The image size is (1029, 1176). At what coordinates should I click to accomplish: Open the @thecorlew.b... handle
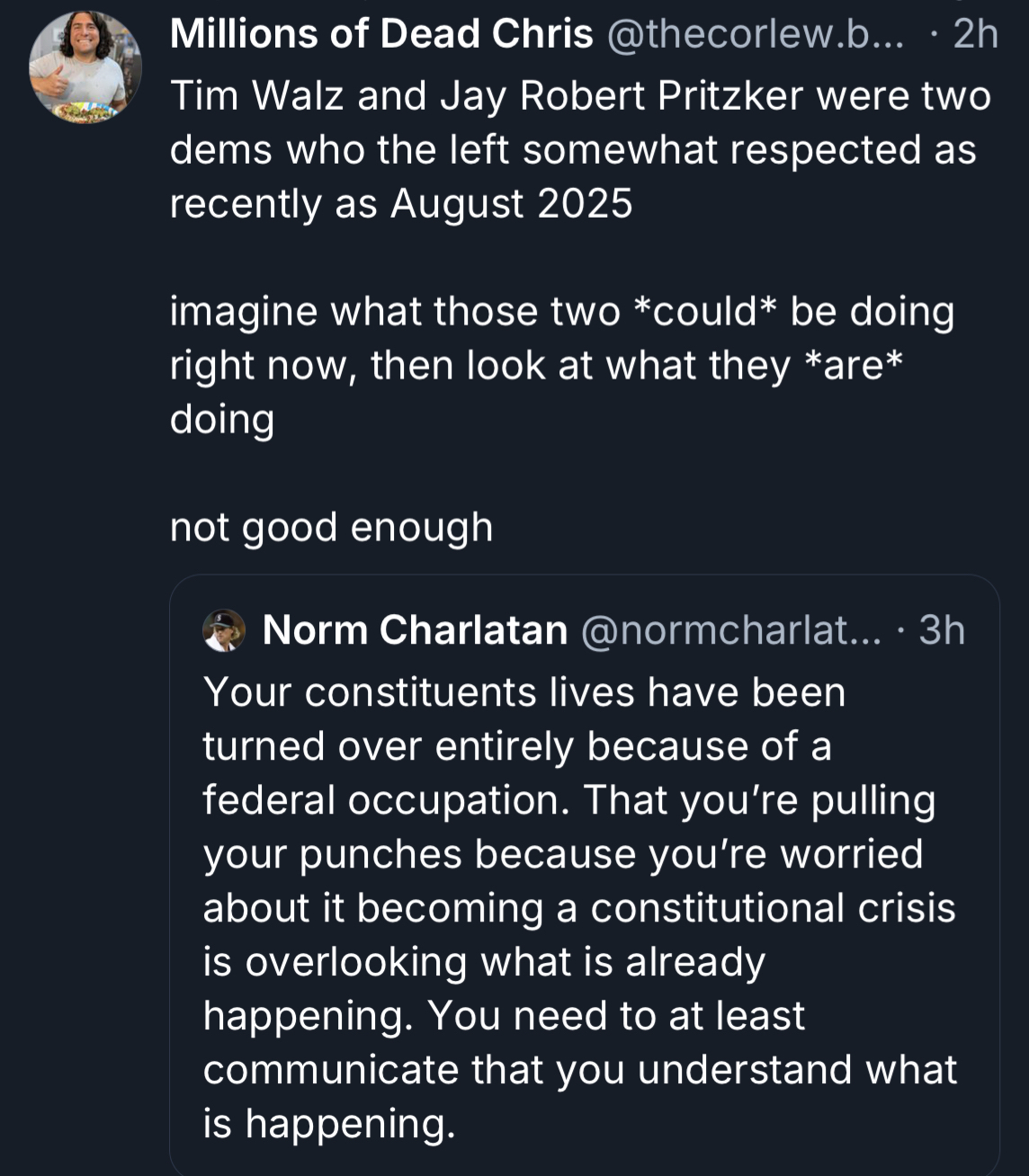(x=756, y=34)
